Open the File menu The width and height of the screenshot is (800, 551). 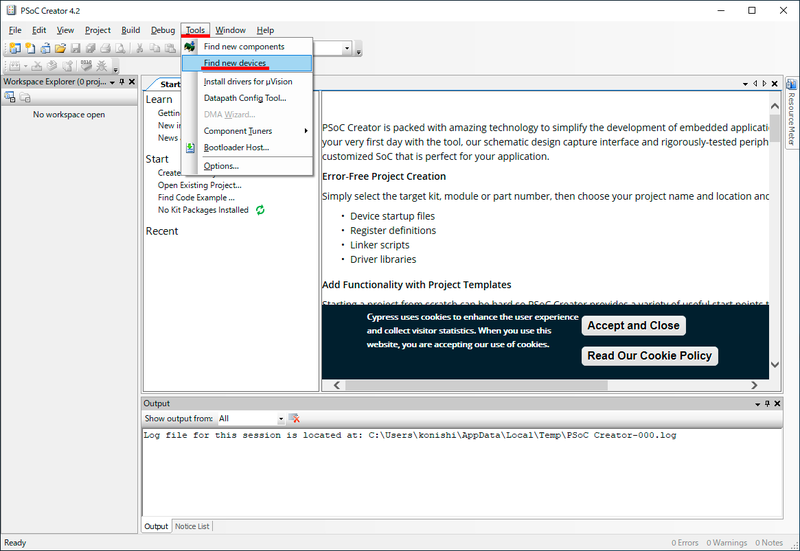[x=15, y=30]
